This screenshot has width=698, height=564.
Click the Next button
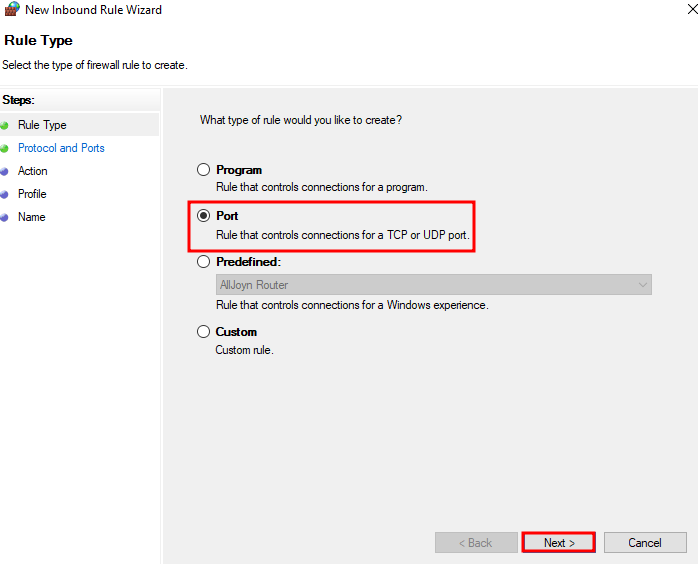[x=559, y=543]
